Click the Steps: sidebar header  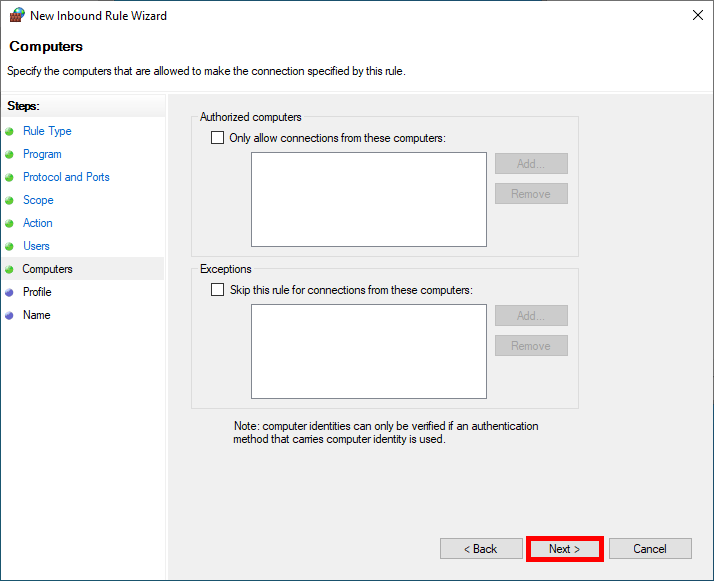coord(23,106)
